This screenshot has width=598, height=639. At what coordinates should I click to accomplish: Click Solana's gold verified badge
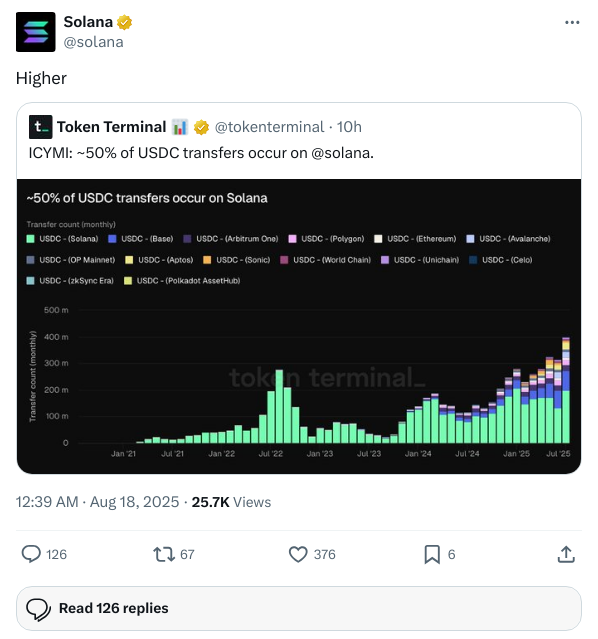point(124,22)
